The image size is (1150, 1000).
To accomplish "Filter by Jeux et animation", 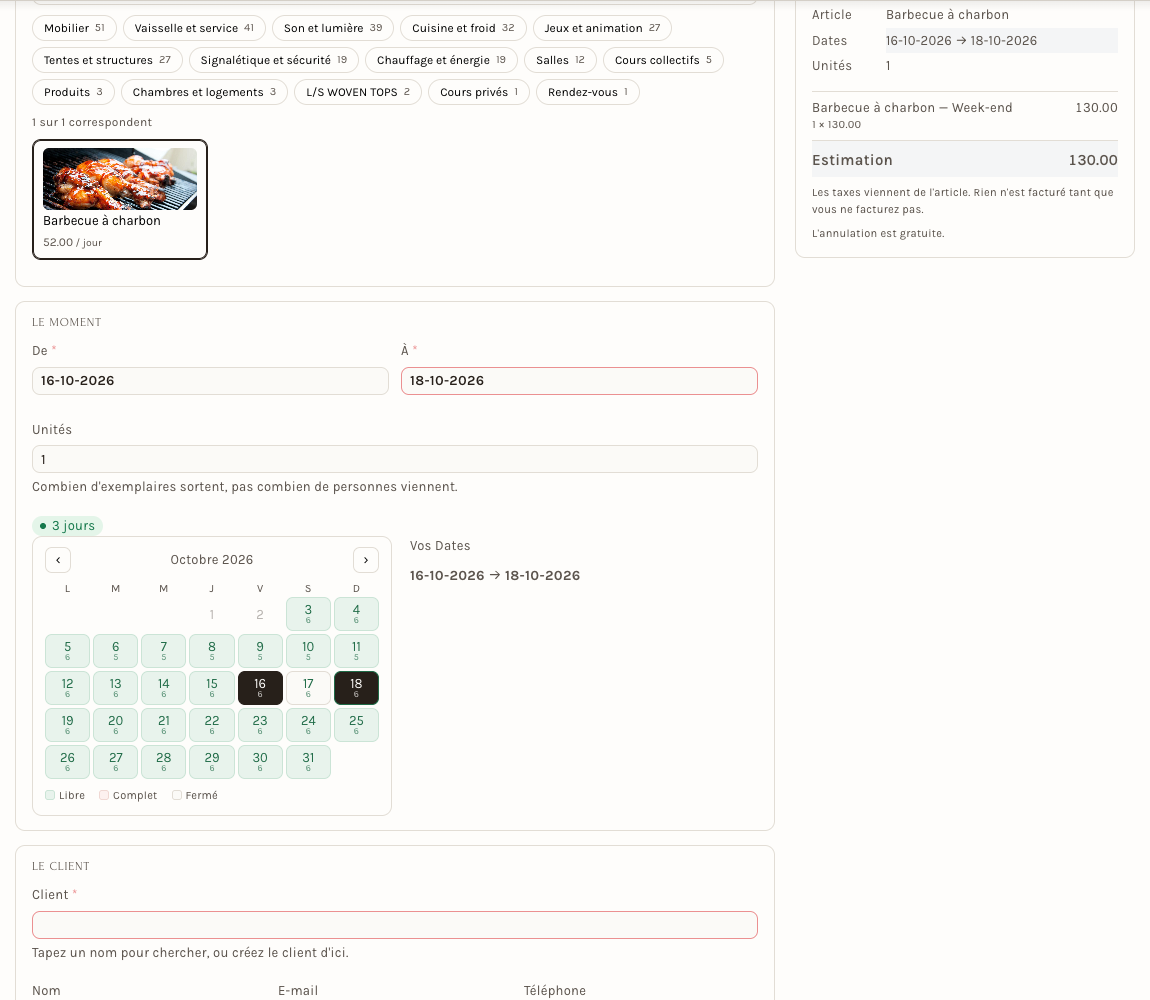I will [602, 28].
